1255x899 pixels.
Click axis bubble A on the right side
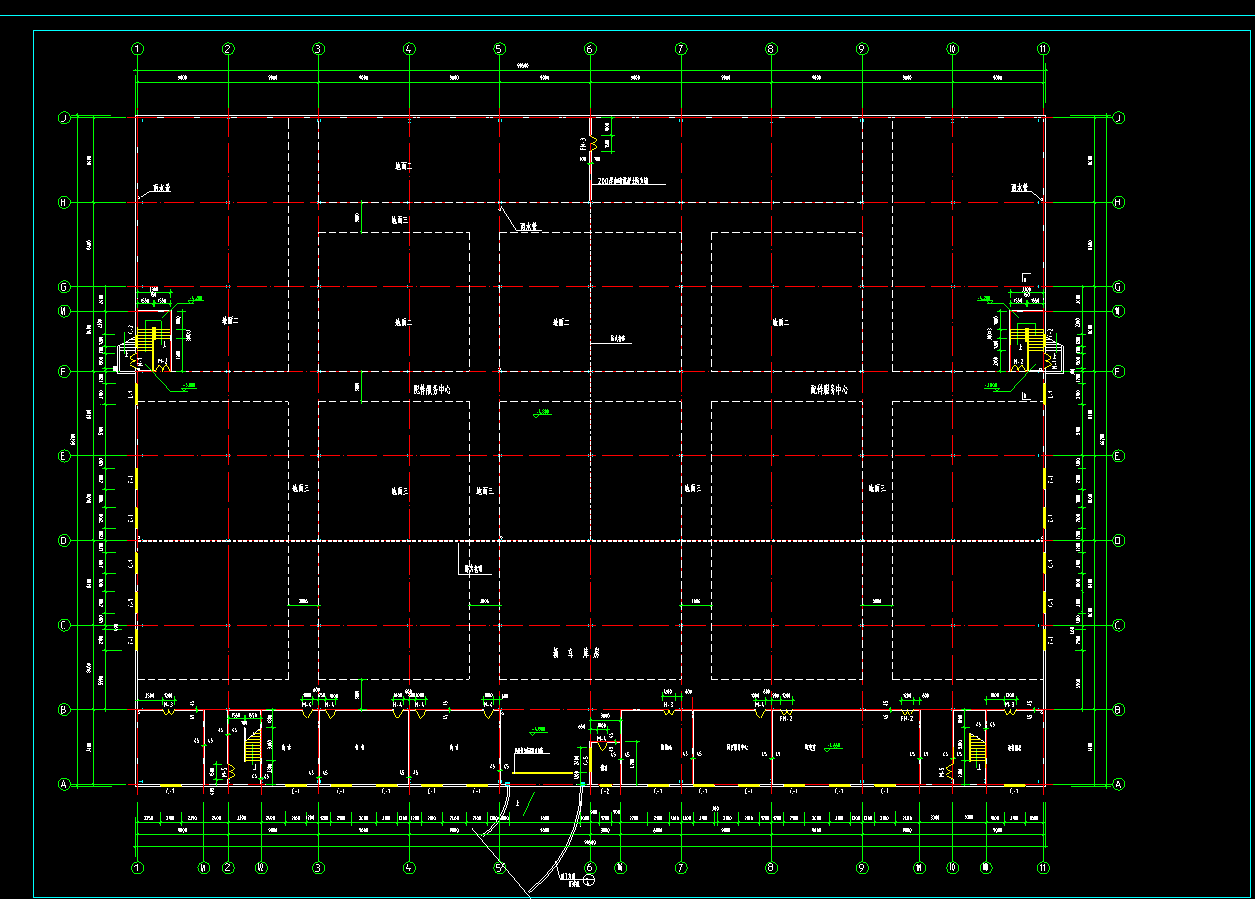[1118, 785]
